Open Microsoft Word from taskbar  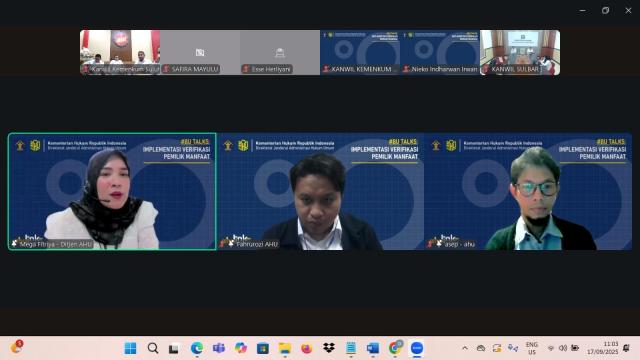(x=373, y=348)
